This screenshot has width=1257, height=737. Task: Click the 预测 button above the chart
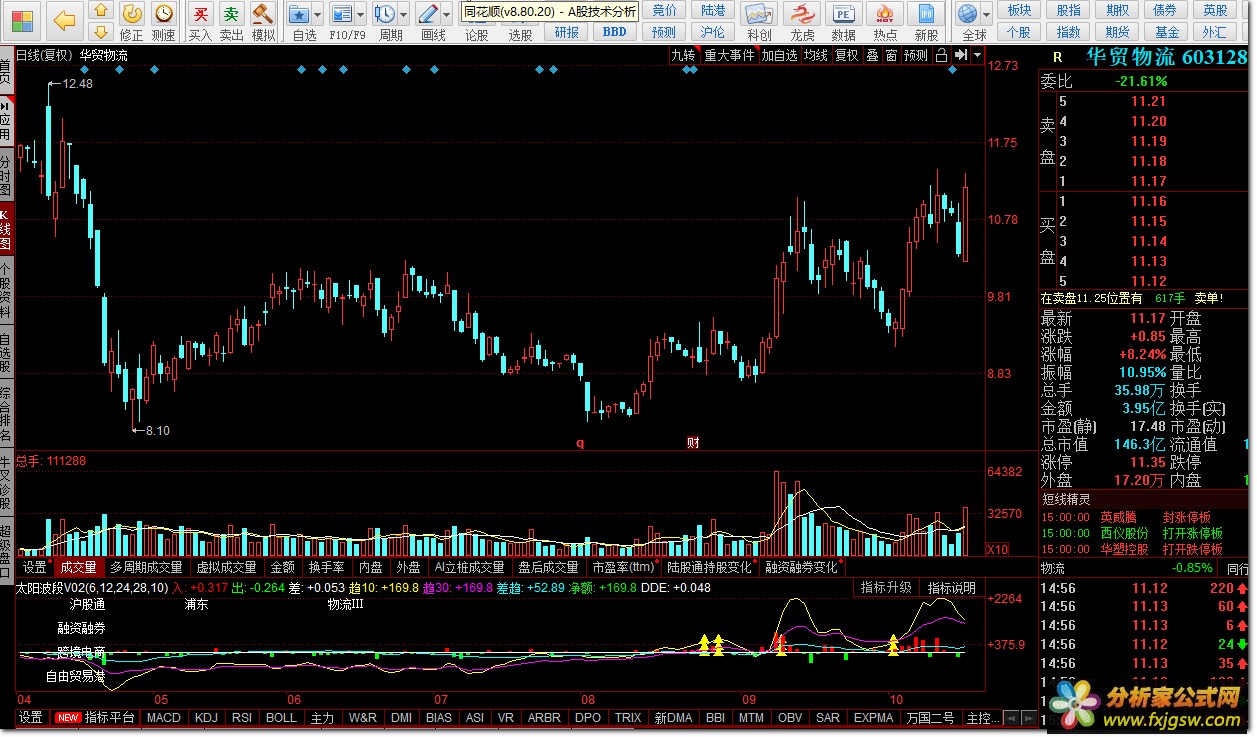[x=916, y=56]
